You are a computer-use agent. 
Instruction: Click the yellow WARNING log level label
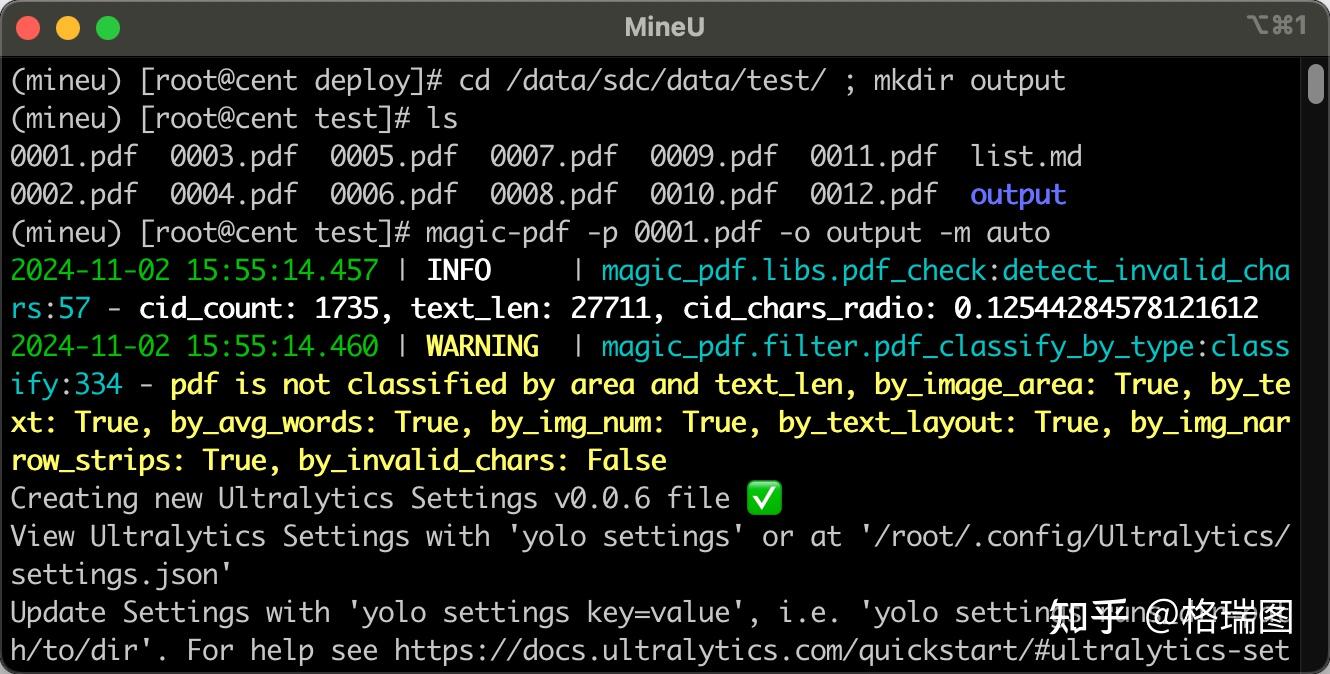(483, 346)
